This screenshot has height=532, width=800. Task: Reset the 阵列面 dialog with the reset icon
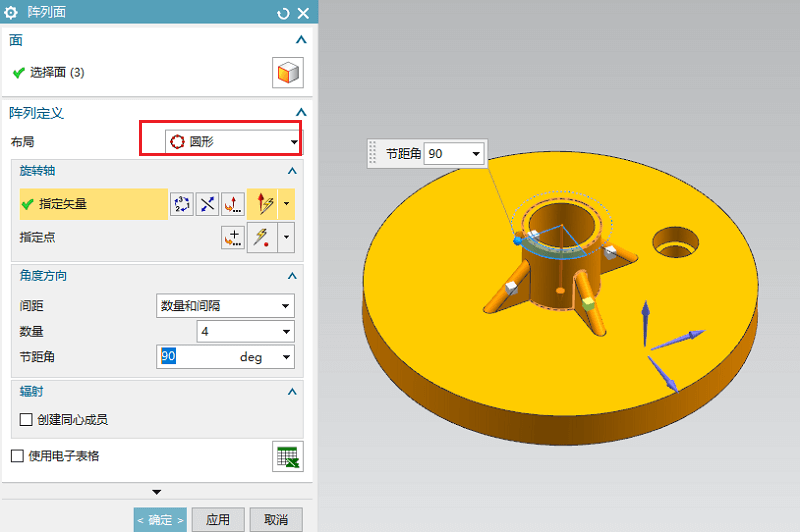283,13
